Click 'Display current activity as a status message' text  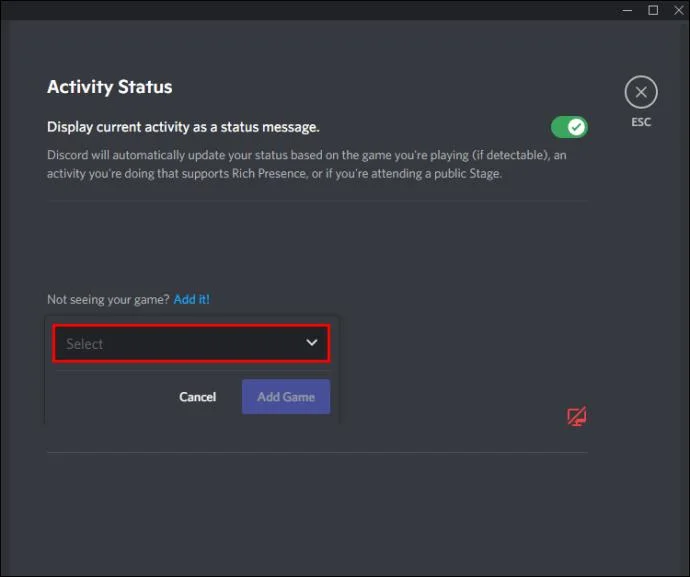183,127
